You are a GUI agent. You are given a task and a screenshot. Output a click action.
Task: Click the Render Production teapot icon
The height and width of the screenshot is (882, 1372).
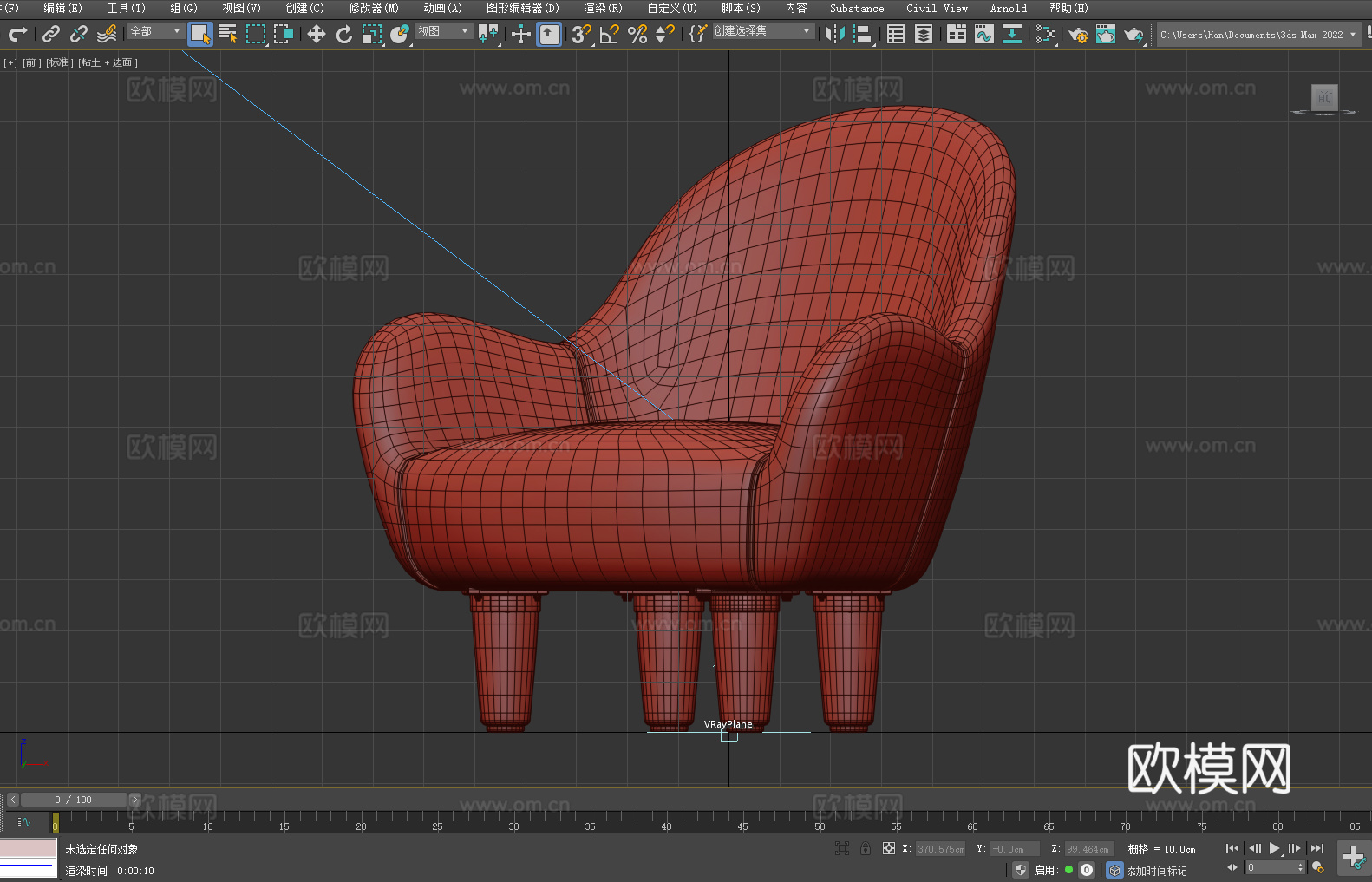tap(1134, 34)
